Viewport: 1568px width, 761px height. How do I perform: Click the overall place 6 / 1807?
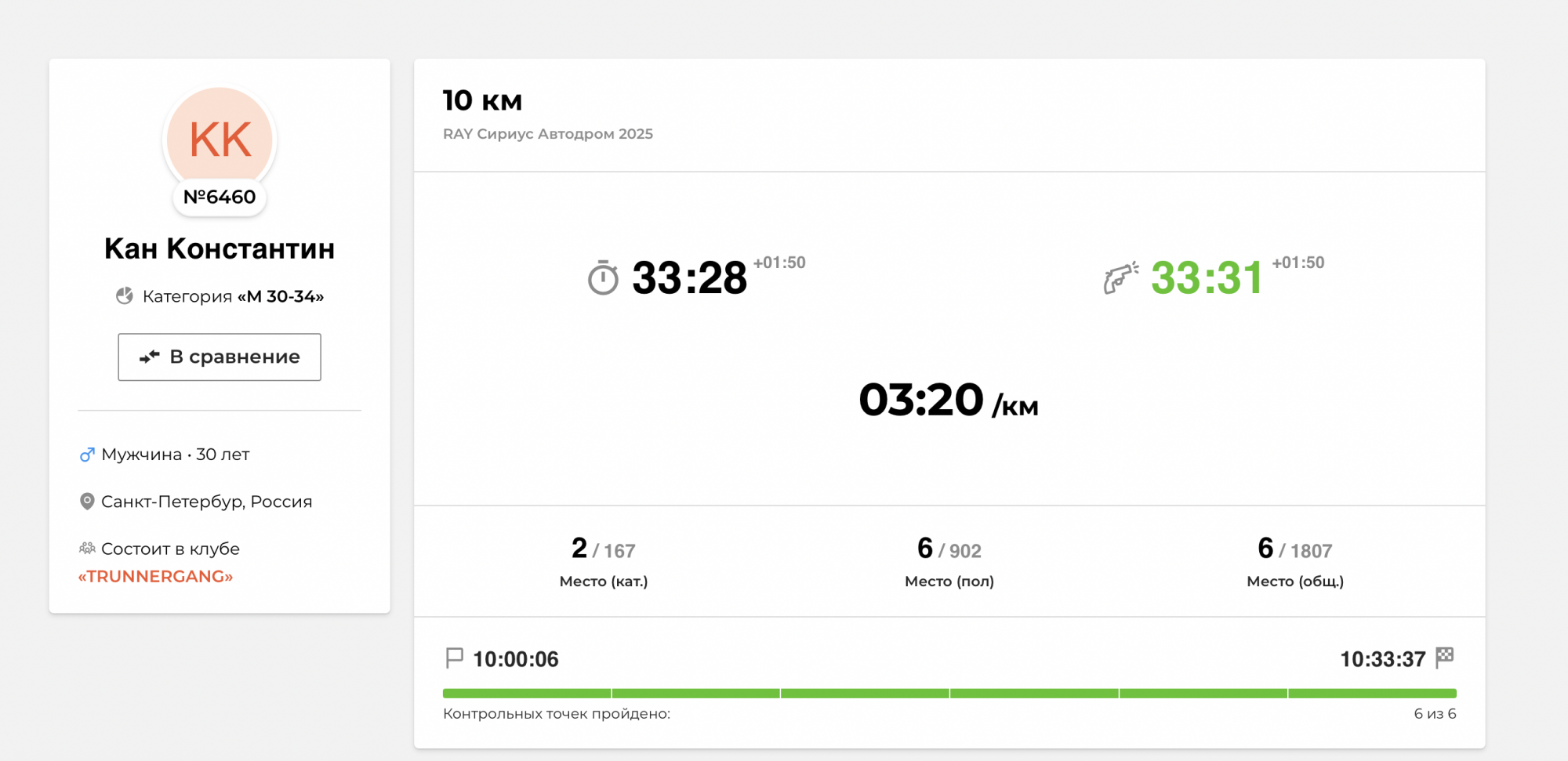(1294, 549)
